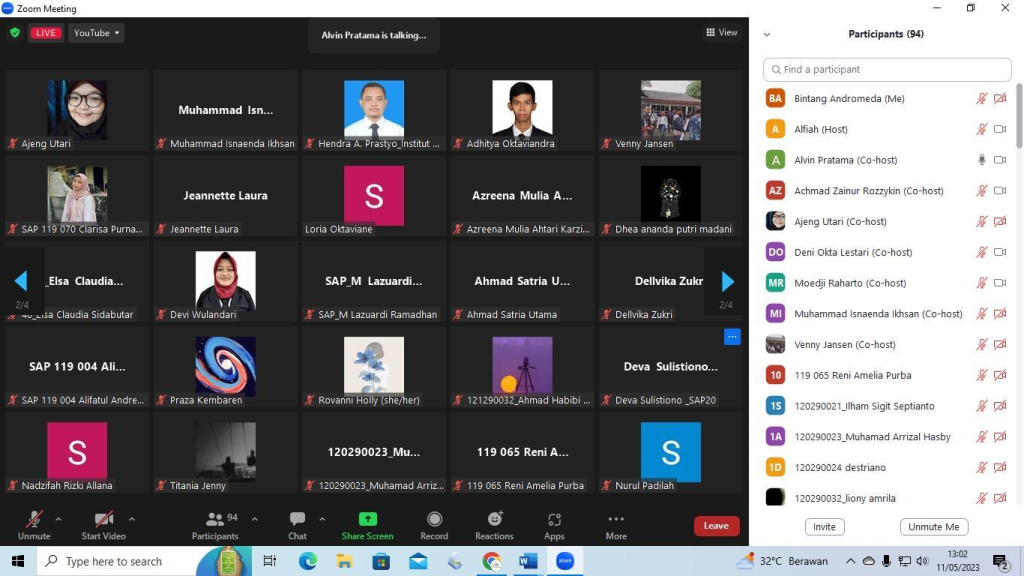This screenshot has height=576, width=1024.
Task: Click camera-off icon for Ilham Sigit Septianto
Action: coord(1000,406)
